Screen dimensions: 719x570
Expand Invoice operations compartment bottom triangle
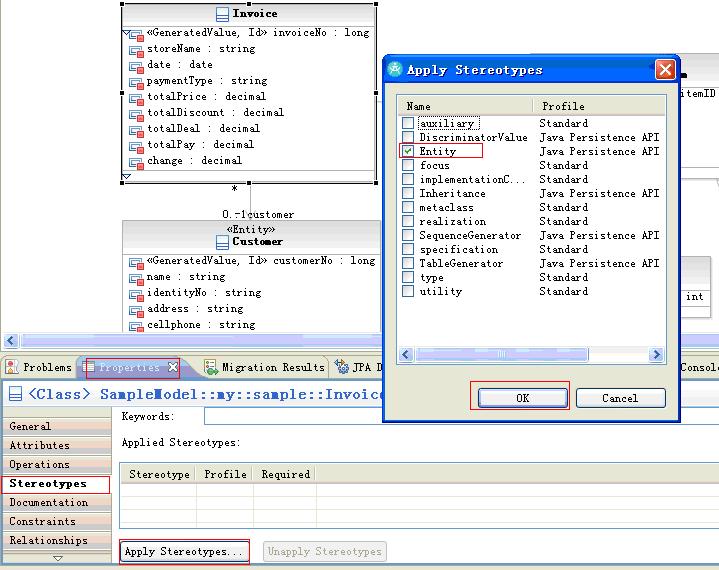[127, 177]
